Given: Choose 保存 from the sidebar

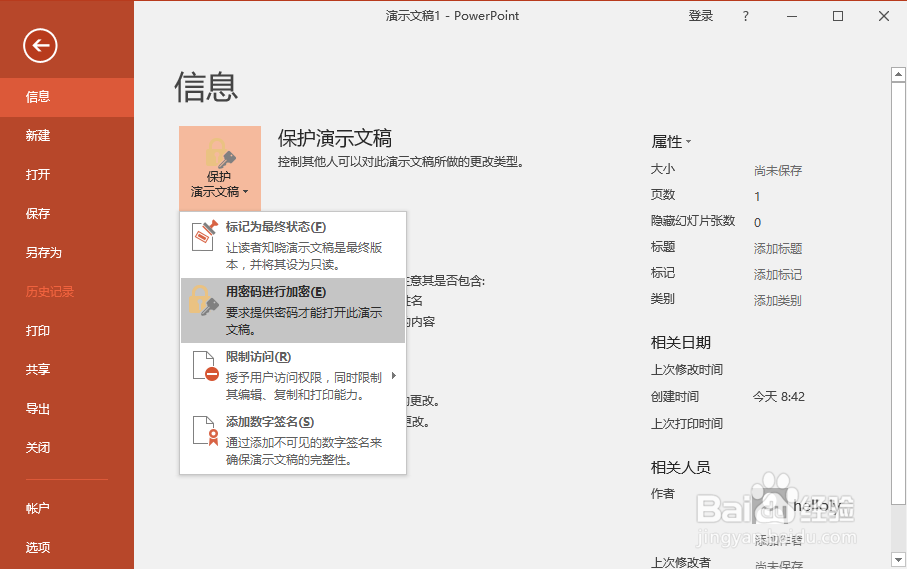Looking at the screenshot, I should click(x=67, y=214).
